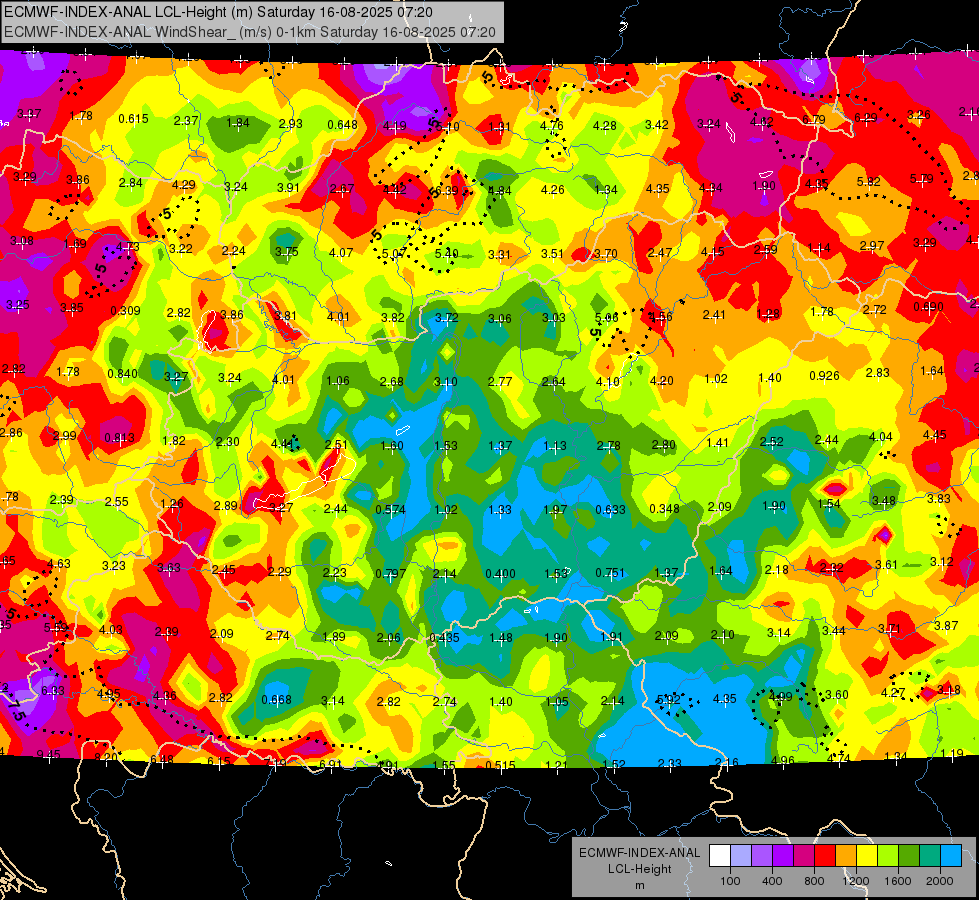Screen dimensions: 979x900
Task: Click the wind shear value '5.82'
Action: pos(868,182)
